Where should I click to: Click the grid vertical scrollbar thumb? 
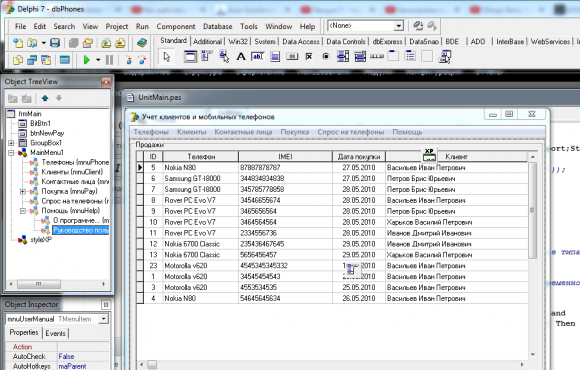click(x=532, y=210)
